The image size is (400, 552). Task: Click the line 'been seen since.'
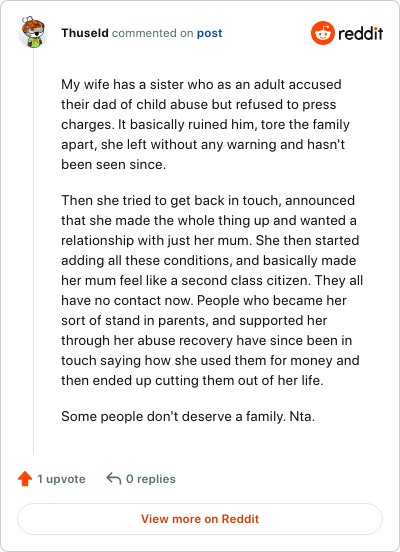[x=113, y=164]
